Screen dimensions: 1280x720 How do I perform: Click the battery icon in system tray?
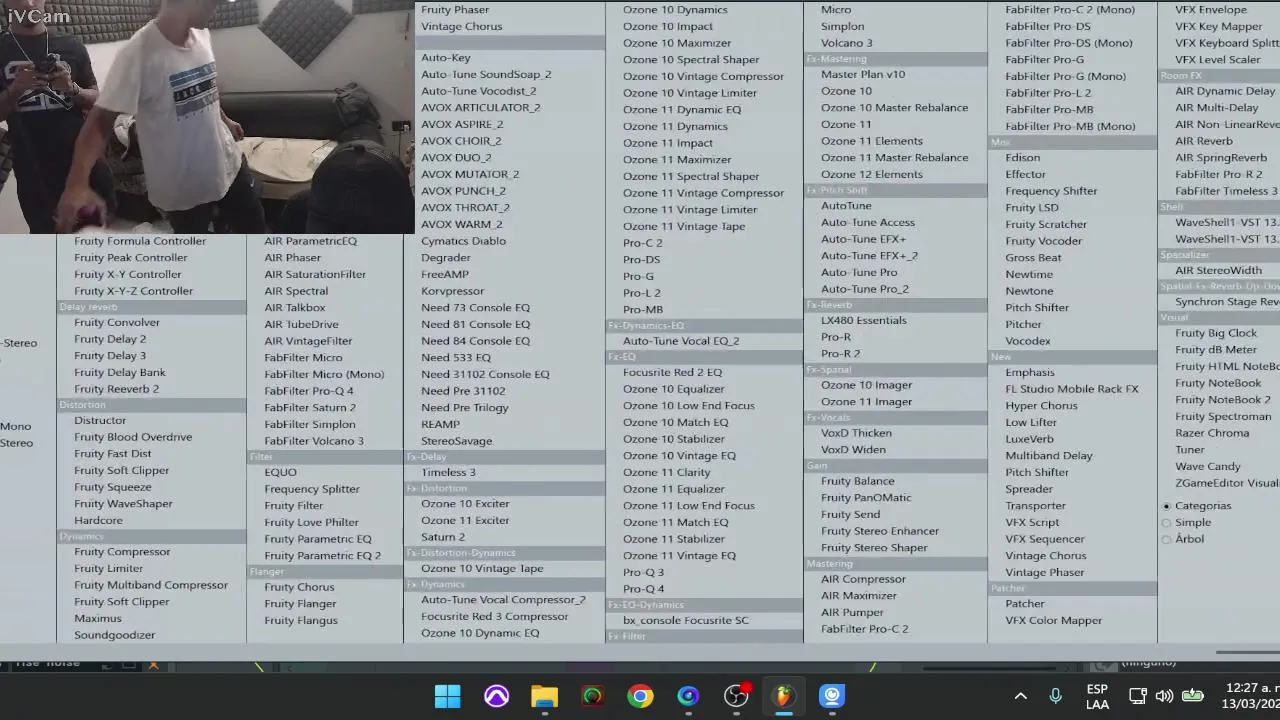click(1192, 696)
